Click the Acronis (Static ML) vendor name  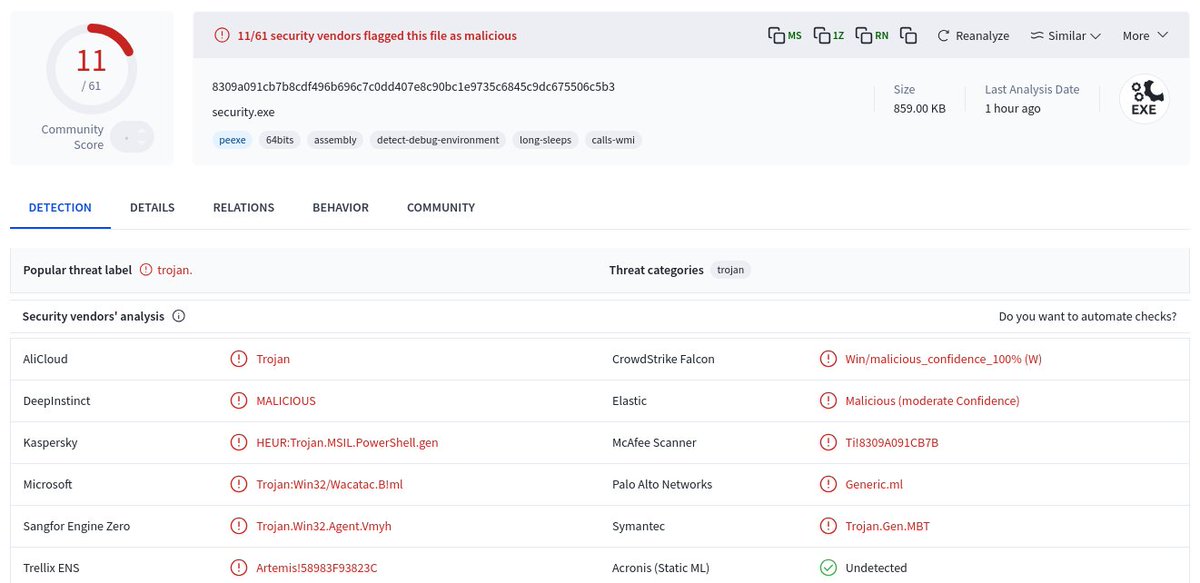660,568
